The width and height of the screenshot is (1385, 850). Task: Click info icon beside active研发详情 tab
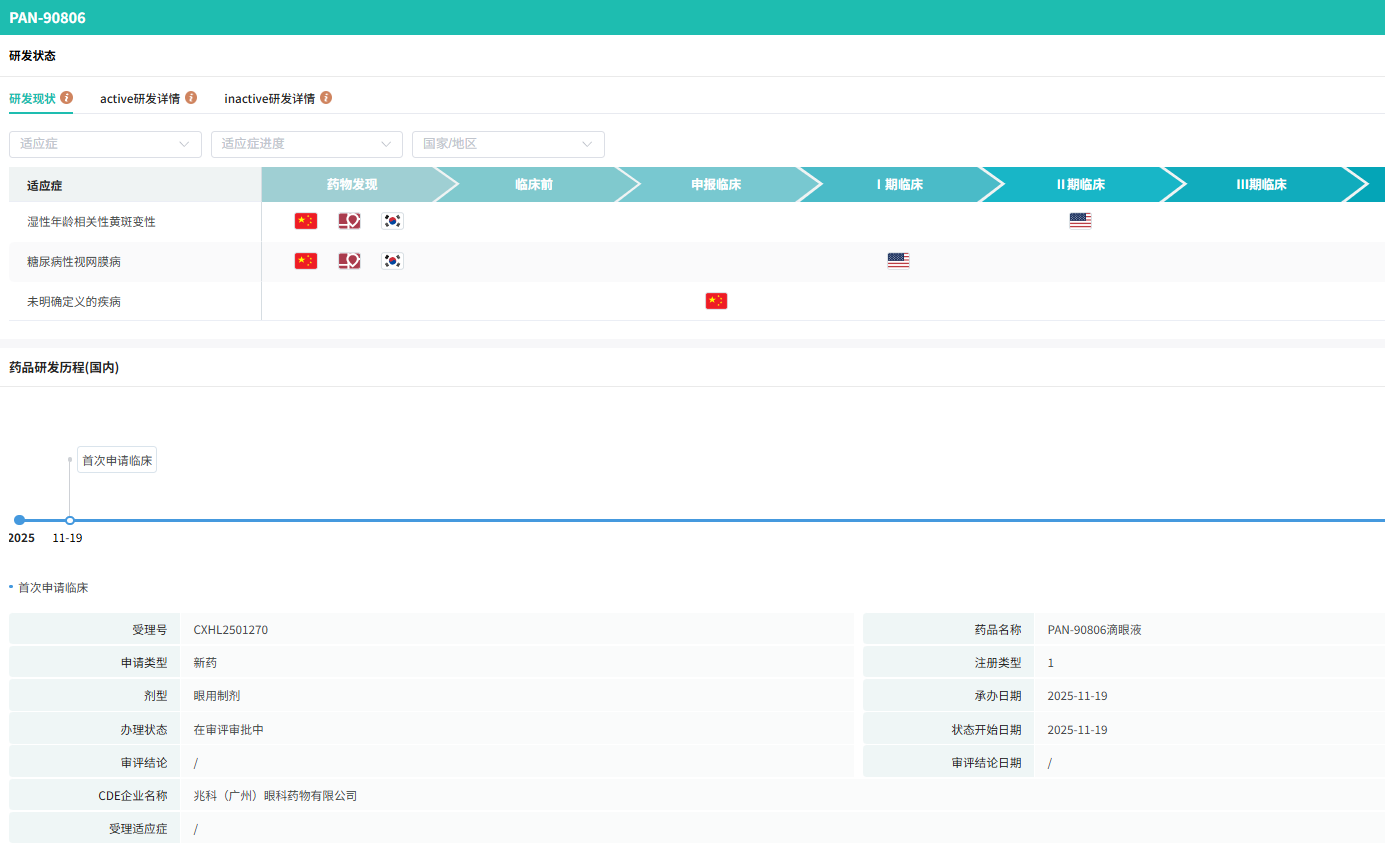pos(191,98)
